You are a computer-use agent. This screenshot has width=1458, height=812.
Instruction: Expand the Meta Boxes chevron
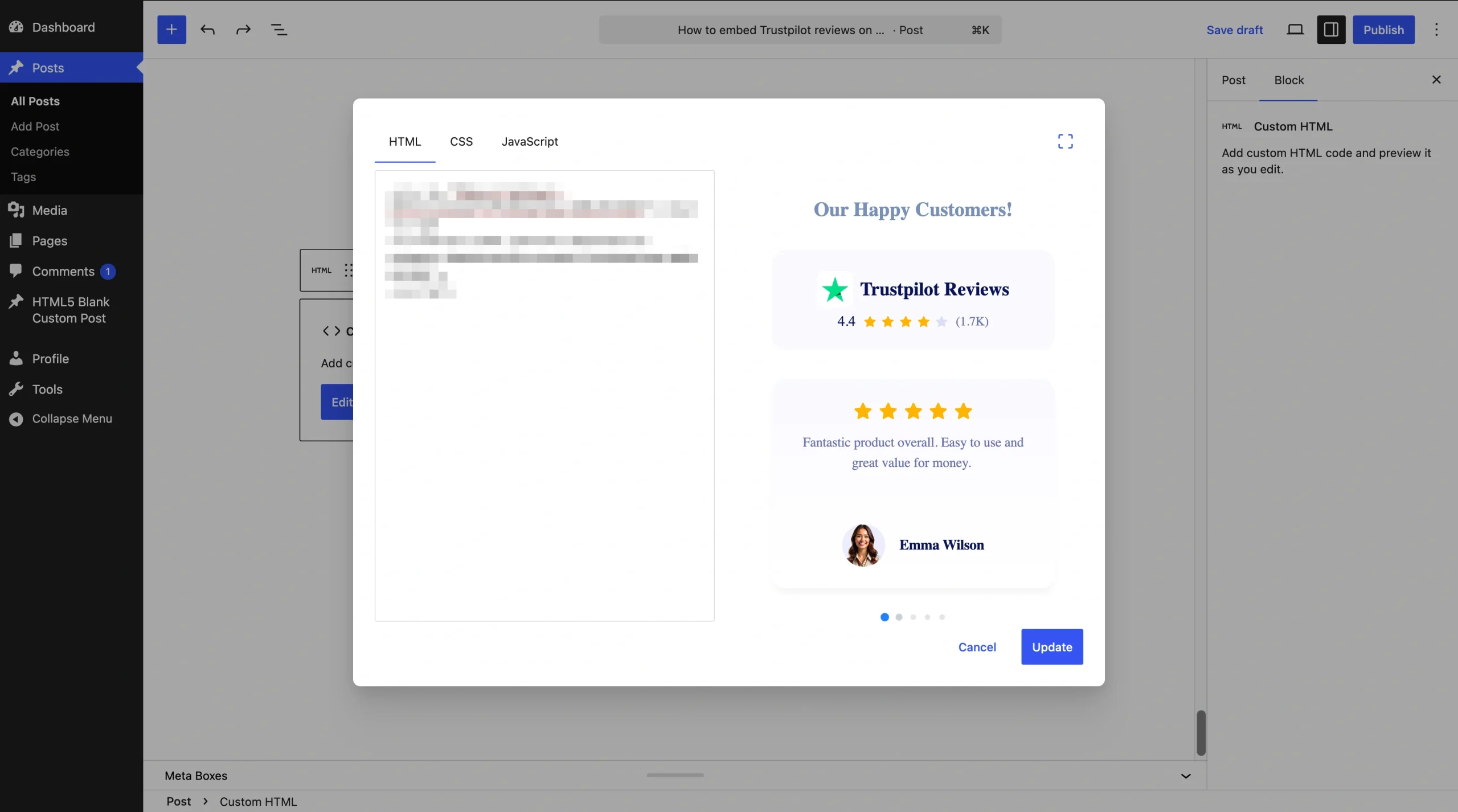tap(1186, 776)
